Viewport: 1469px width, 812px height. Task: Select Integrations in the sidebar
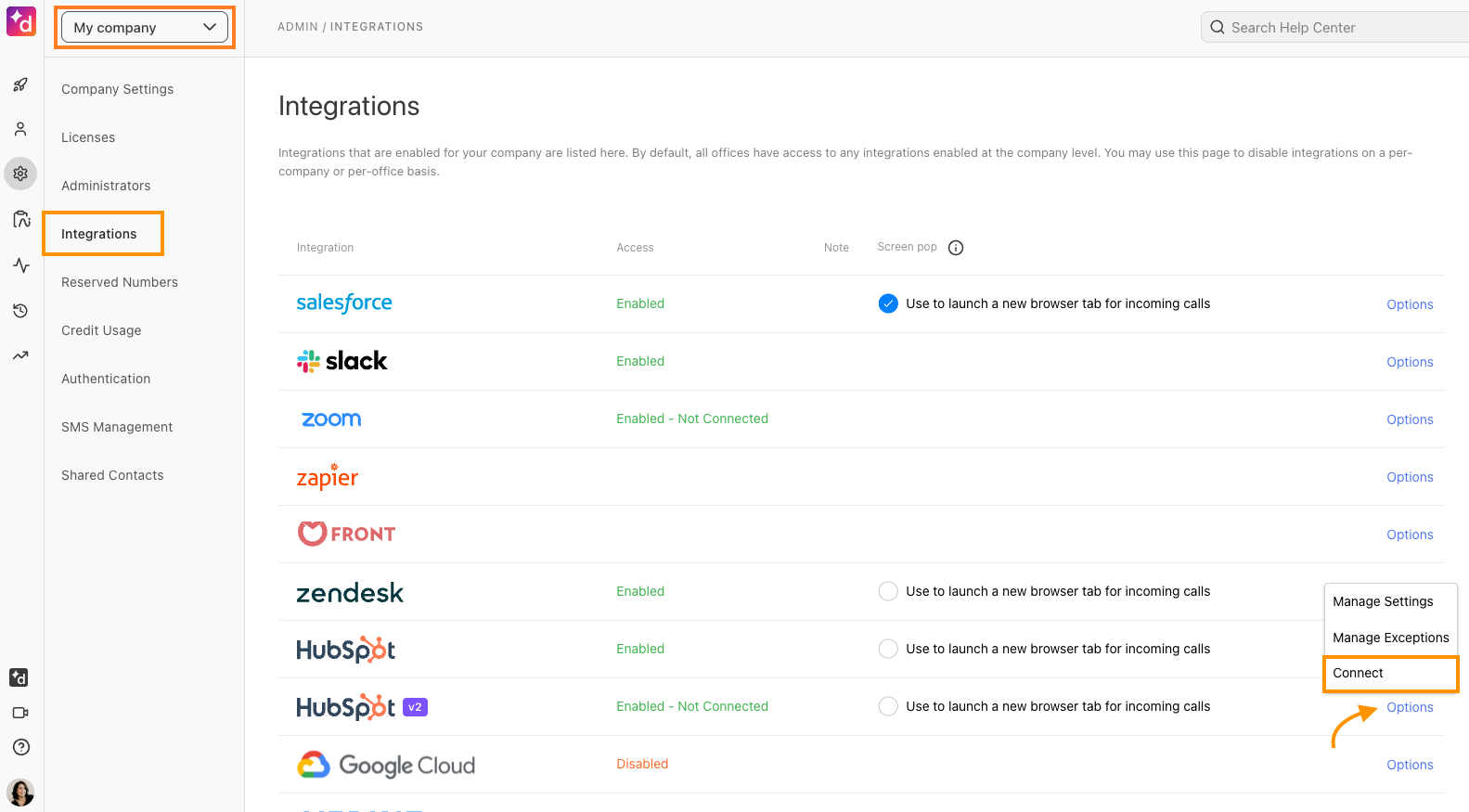pyautogui.click(x=99, y=234)
